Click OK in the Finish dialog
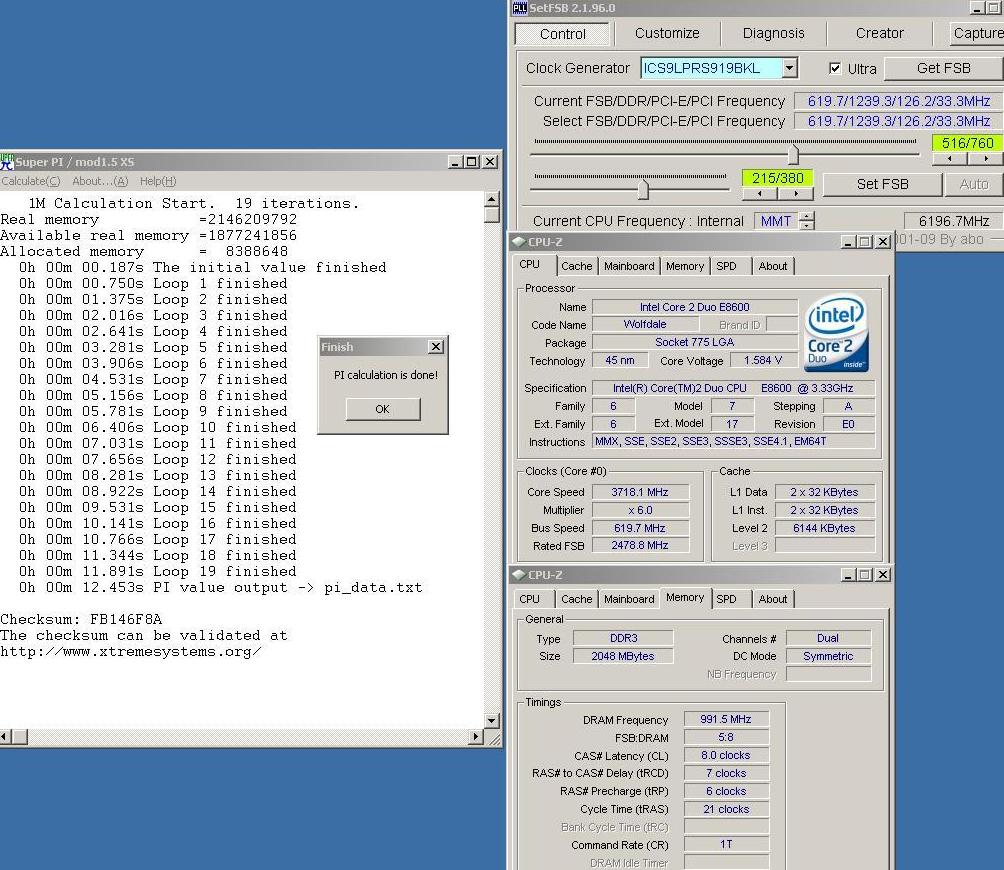Viewport: 1004px width, 870px height. pos(382,409)
